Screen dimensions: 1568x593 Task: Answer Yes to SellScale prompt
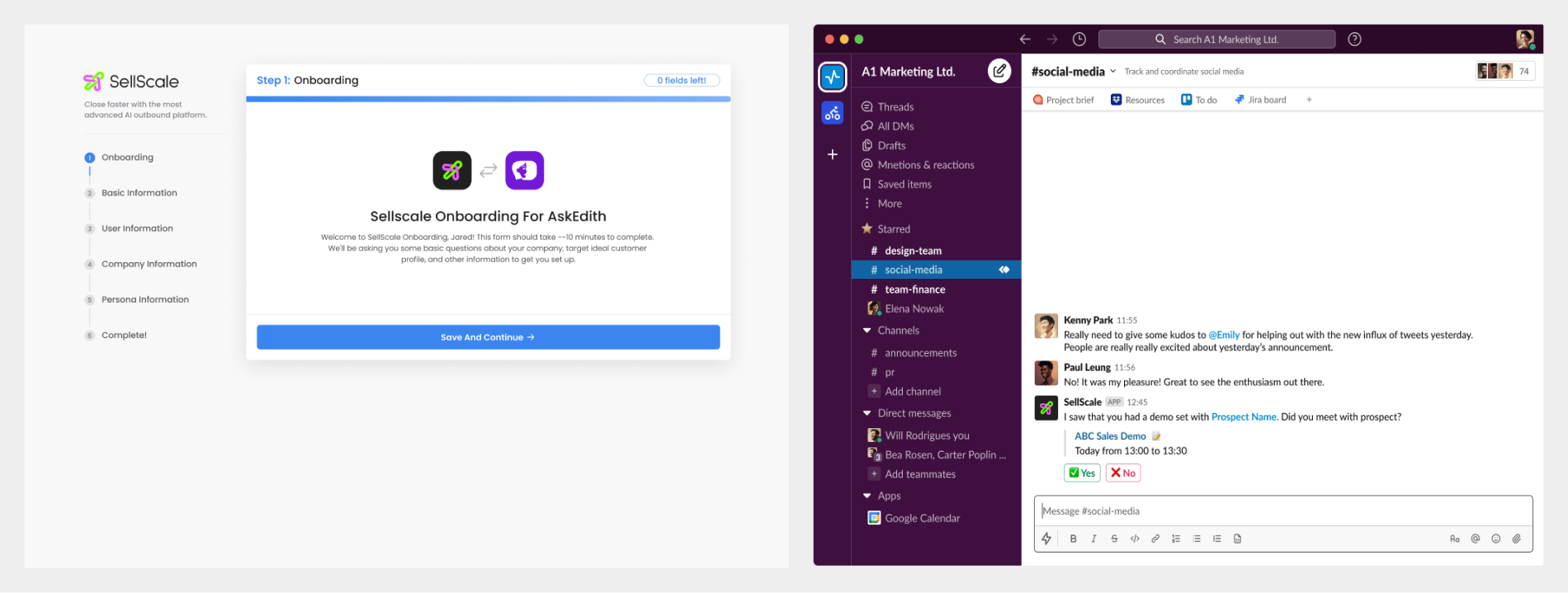1082,473
